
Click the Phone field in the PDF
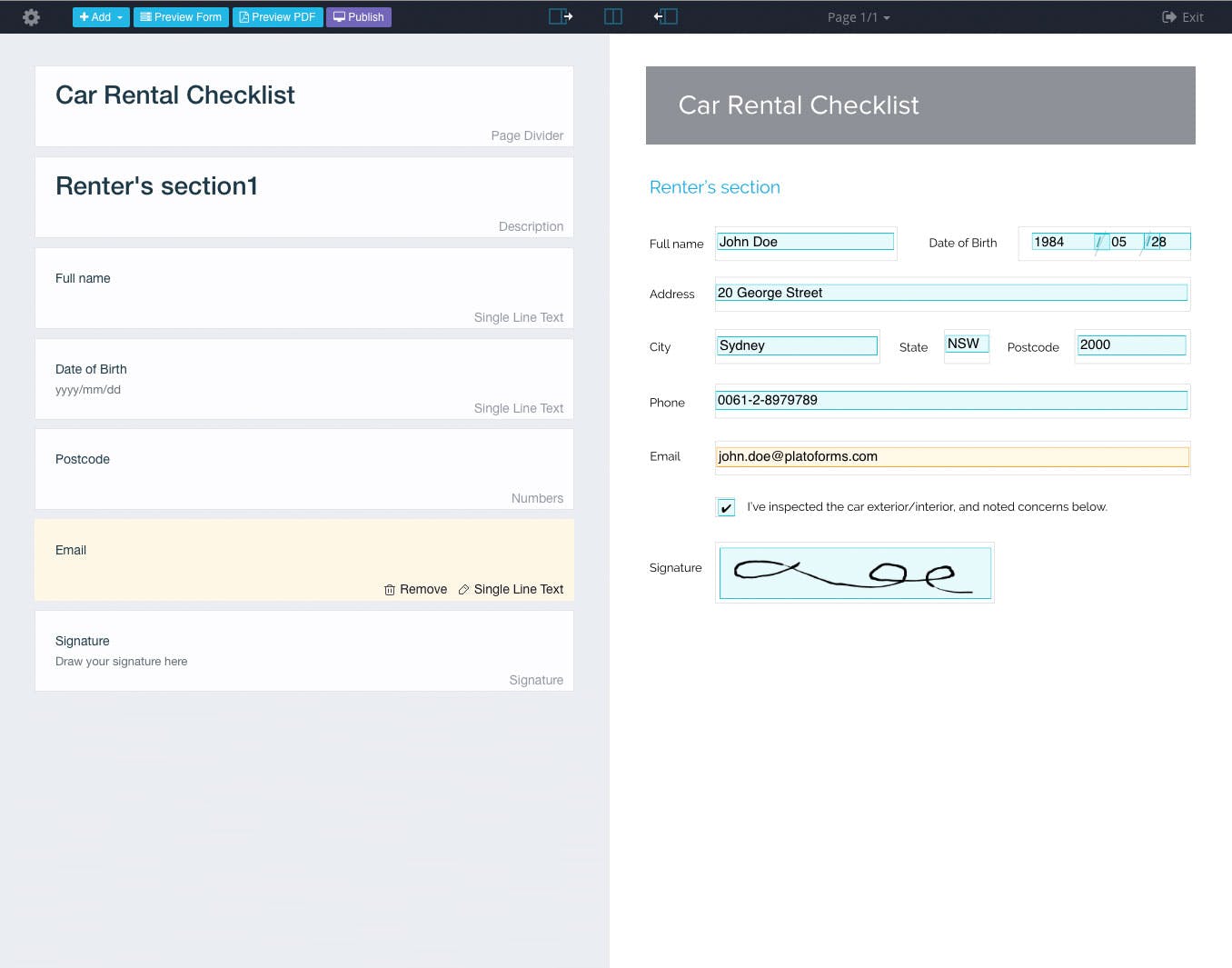coord(951,400)
